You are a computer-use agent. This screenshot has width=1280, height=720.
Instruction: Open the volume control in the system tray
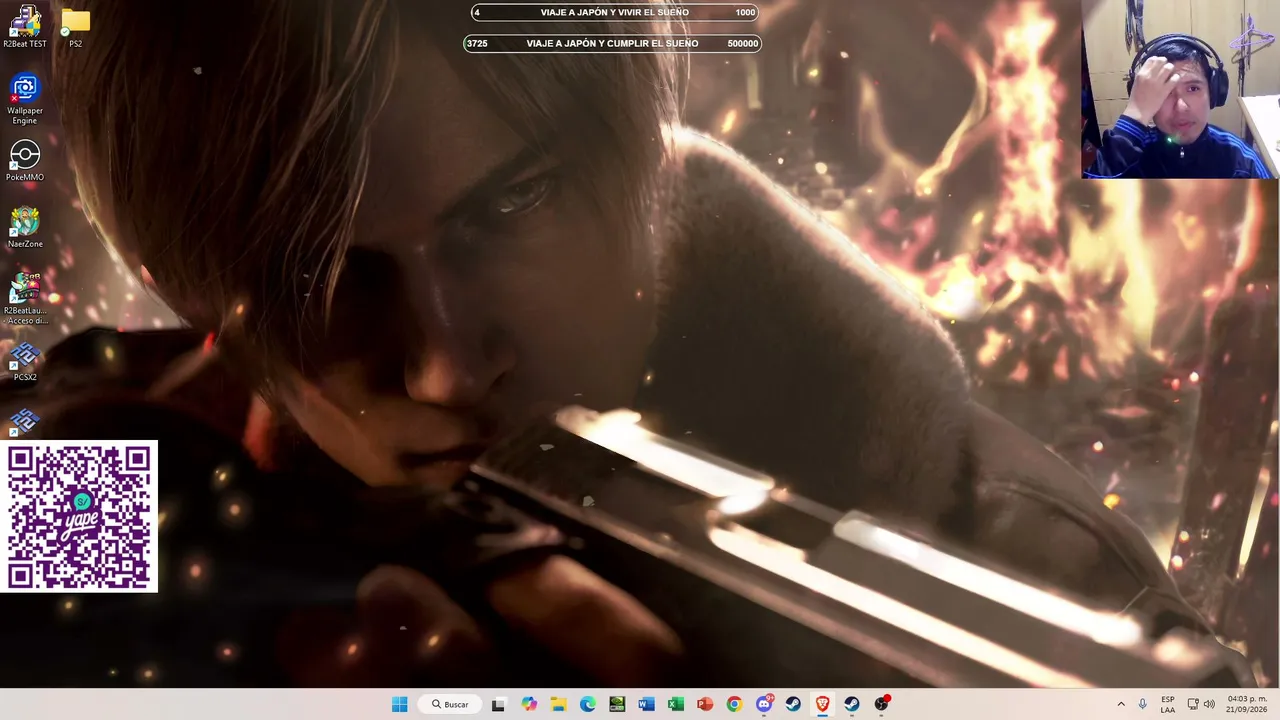pos(1209,704)
